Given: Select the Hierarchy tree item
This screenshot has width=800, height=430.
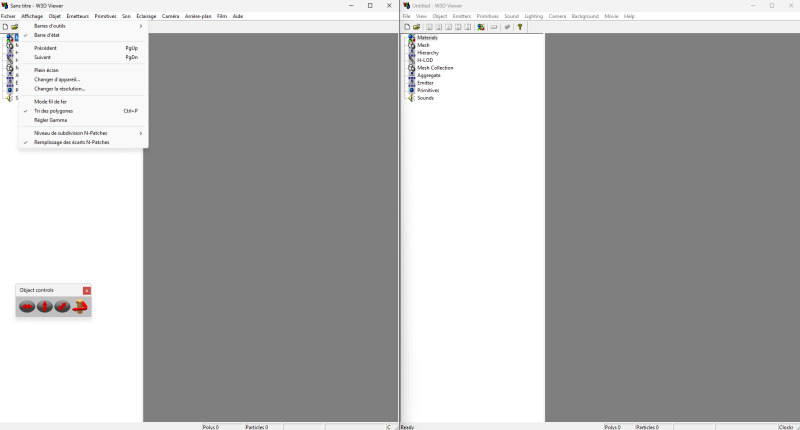Looking at the screenshot, I should tap(428, 53).
